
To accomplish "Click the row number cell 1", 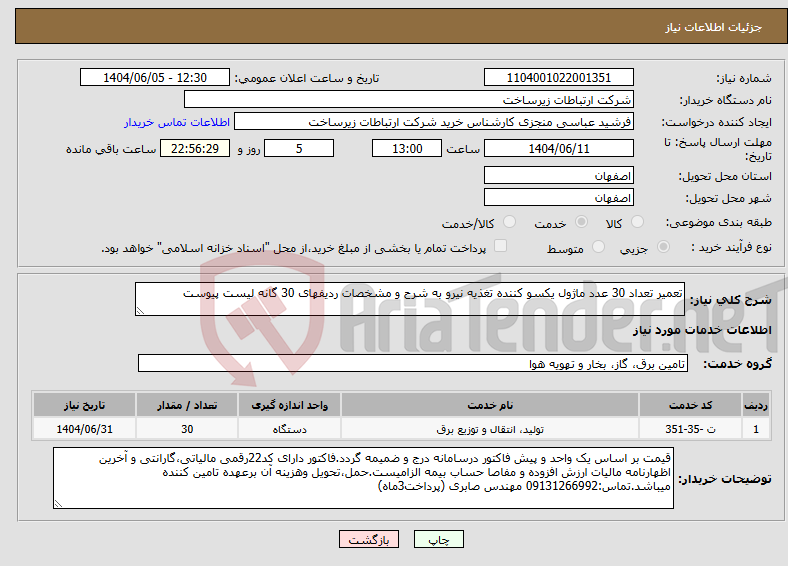I will tap(756, 429).
